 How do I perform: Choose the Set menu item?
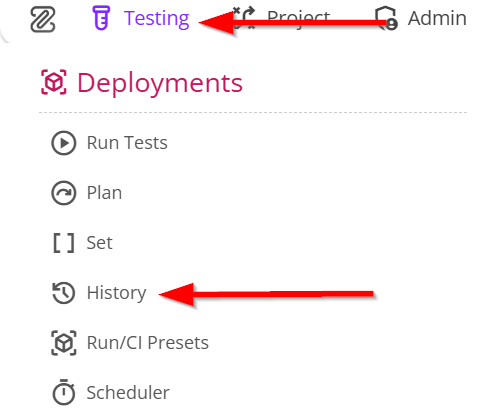click(x=100, y=243)
